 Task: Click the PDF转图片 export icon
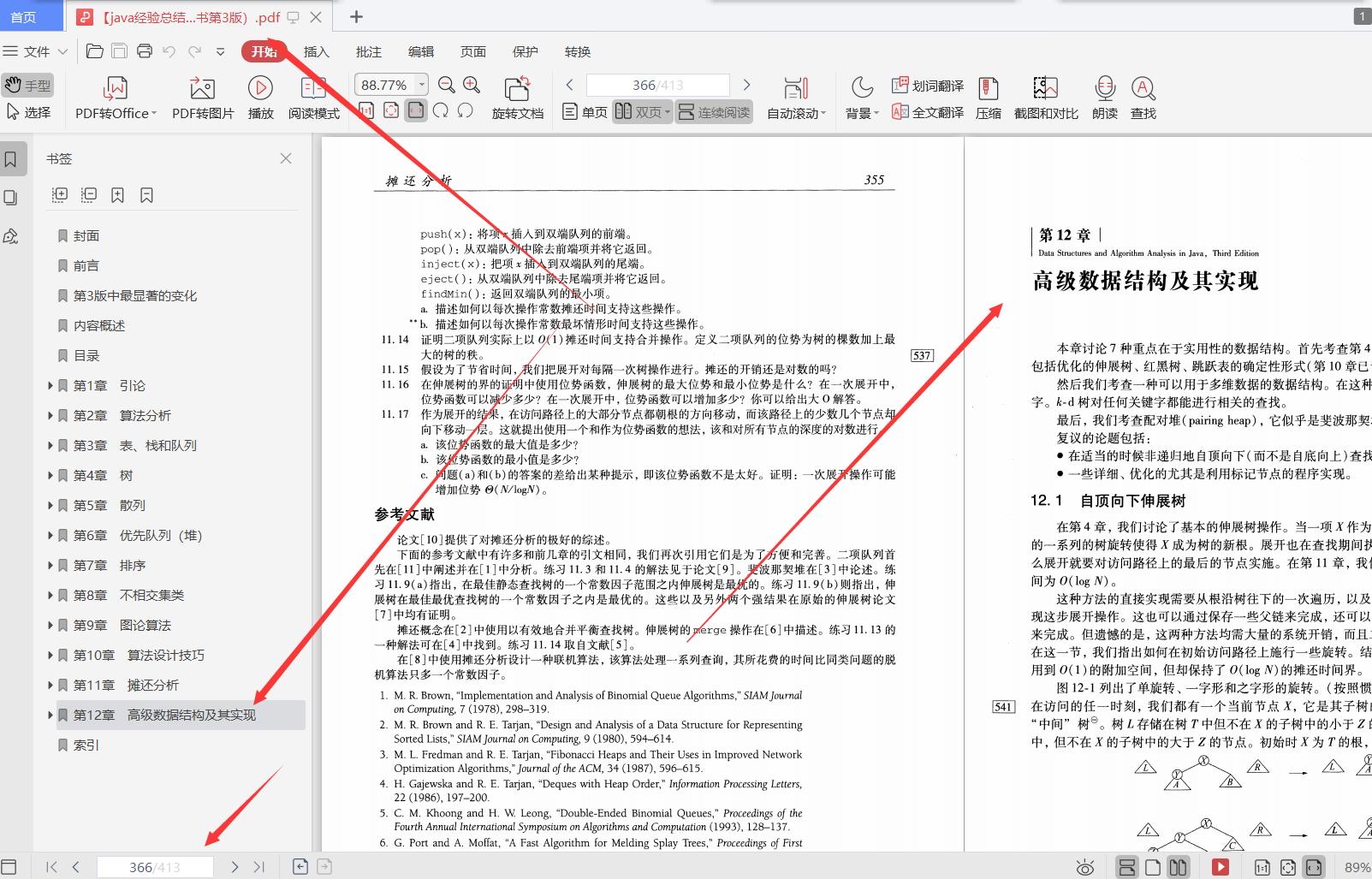201,97
